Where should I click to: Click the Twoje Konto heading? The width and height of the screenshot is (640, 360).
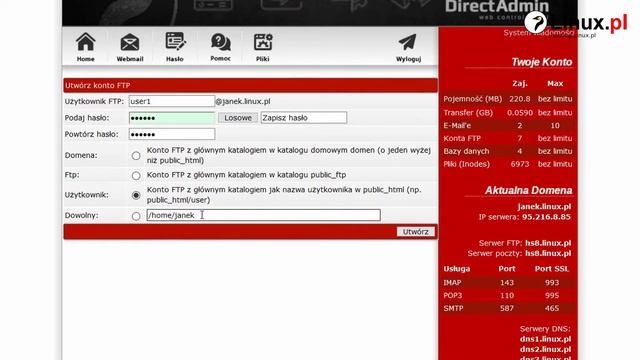542,62
